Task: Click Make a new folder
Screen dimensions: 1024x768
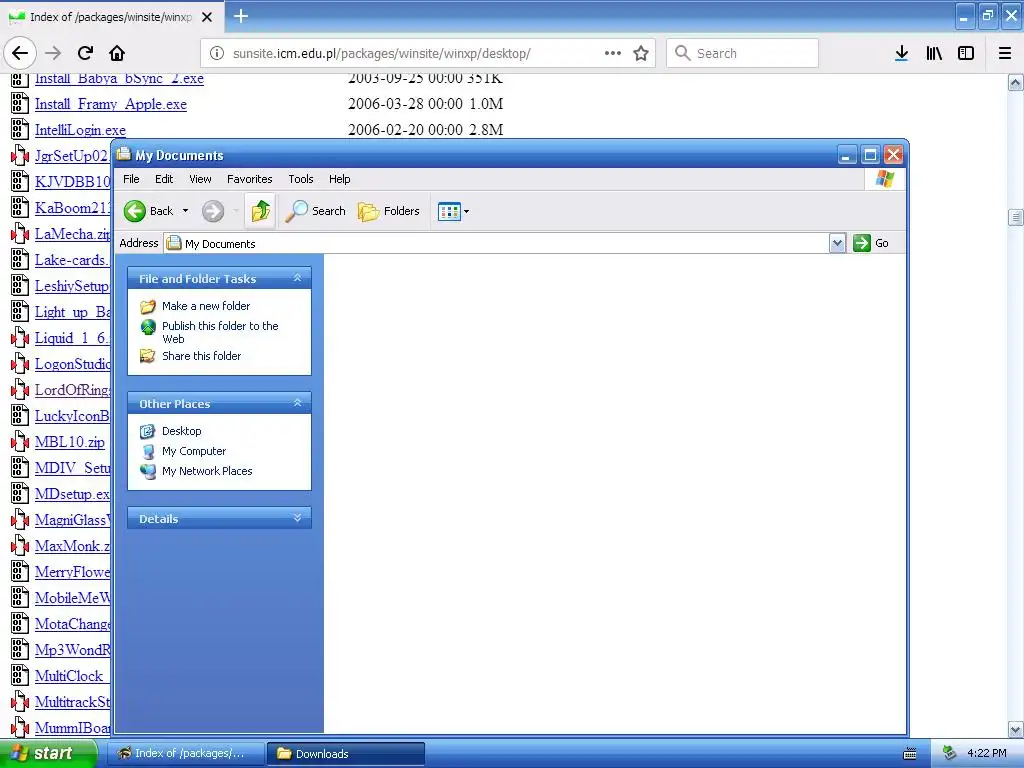Action: [206, 306]
